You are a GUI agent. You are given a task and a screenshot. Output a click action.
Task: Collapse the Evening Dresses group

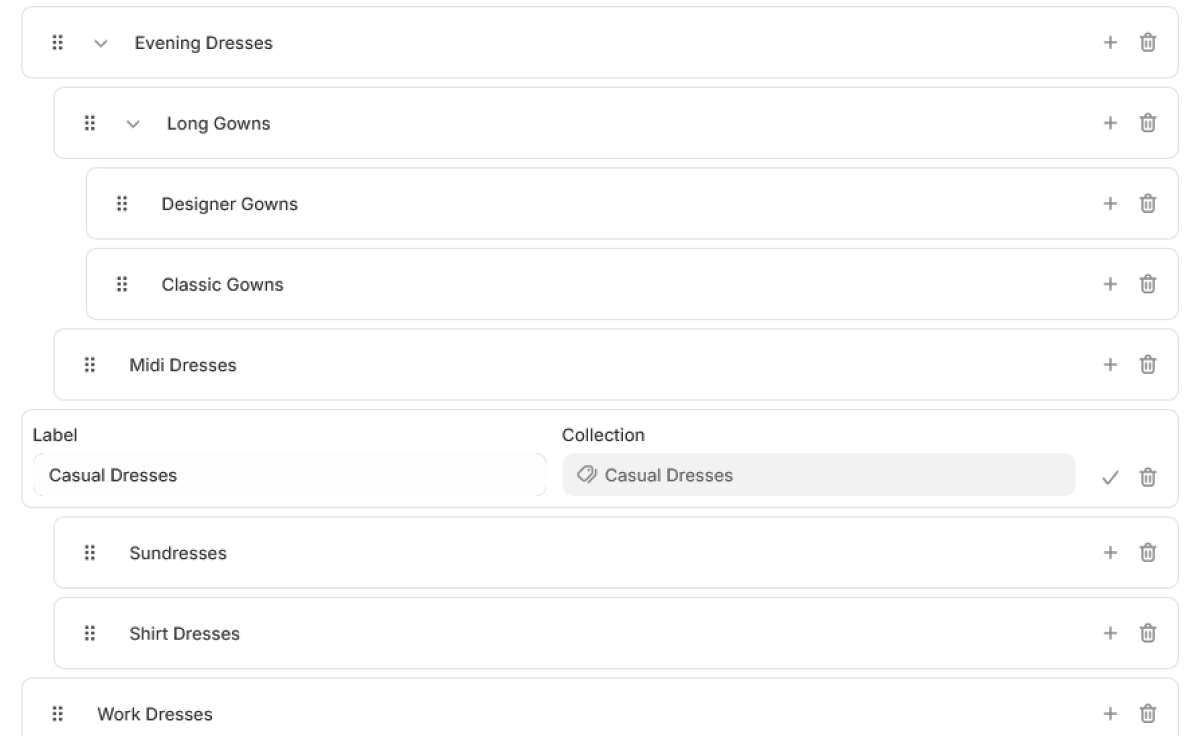[x=101, y=44]
